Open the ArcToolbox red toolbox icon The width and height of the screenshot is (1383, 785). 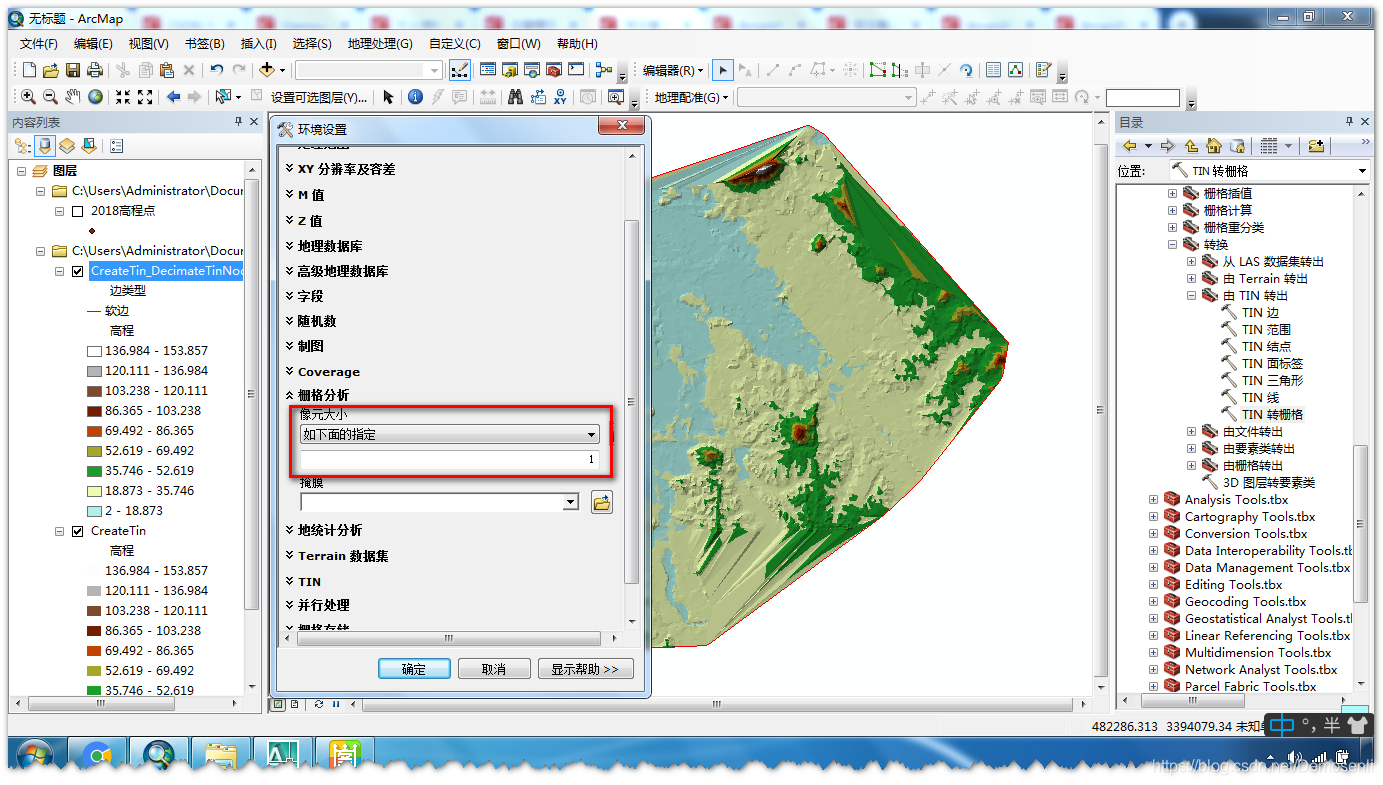(x=553, y=70)
